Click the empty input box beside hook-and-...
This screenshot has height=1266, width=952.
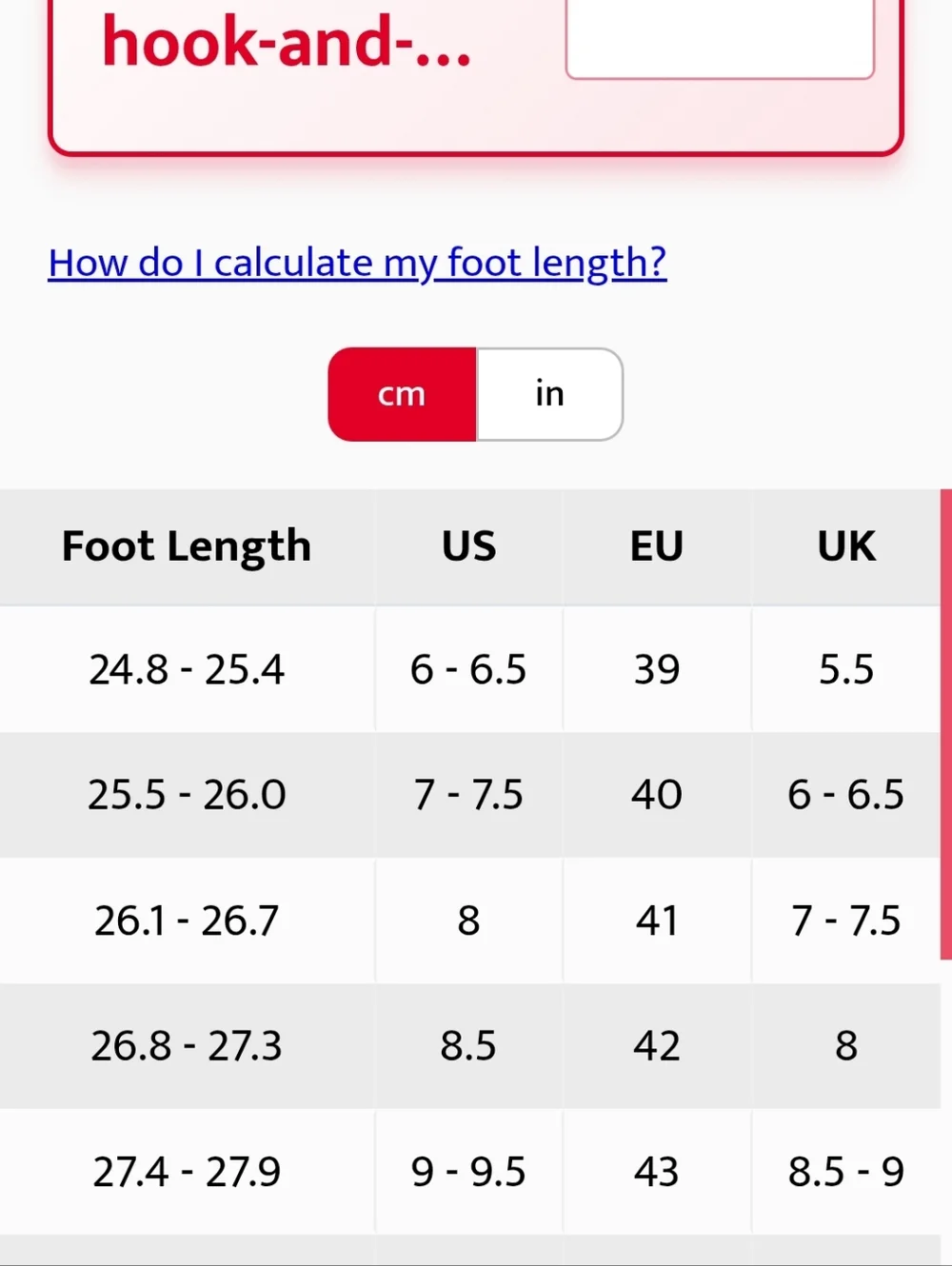[x=720, y=38]
